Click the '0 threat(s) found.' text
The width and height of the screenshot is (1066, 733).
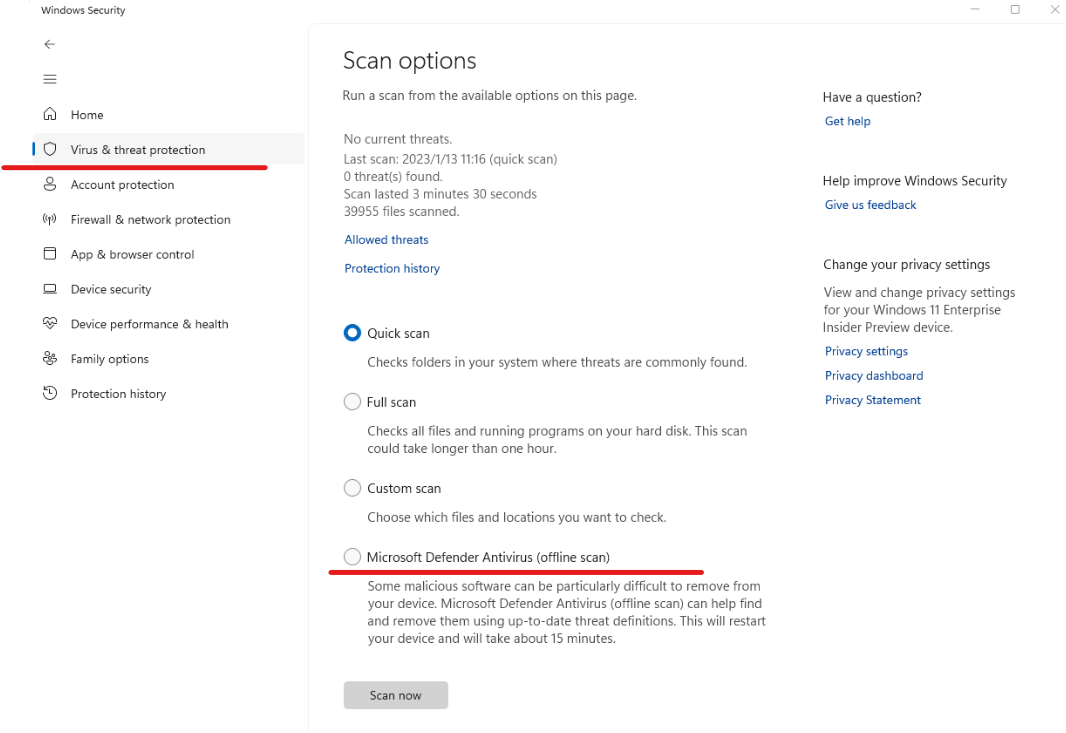click(393, 176)
